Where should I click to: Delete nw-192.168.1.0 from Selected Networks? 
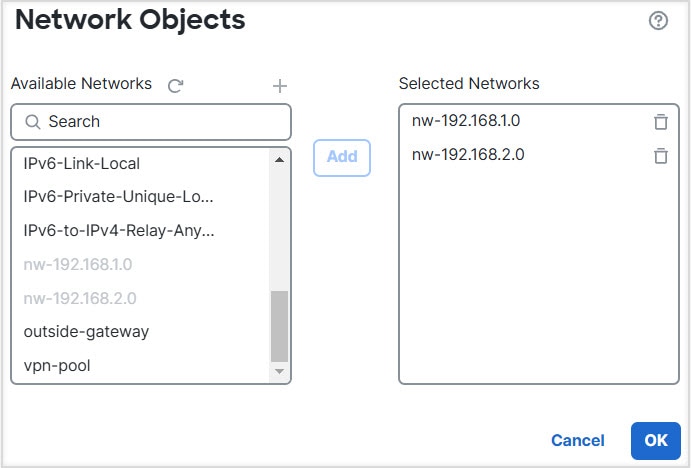pos(660,122)
